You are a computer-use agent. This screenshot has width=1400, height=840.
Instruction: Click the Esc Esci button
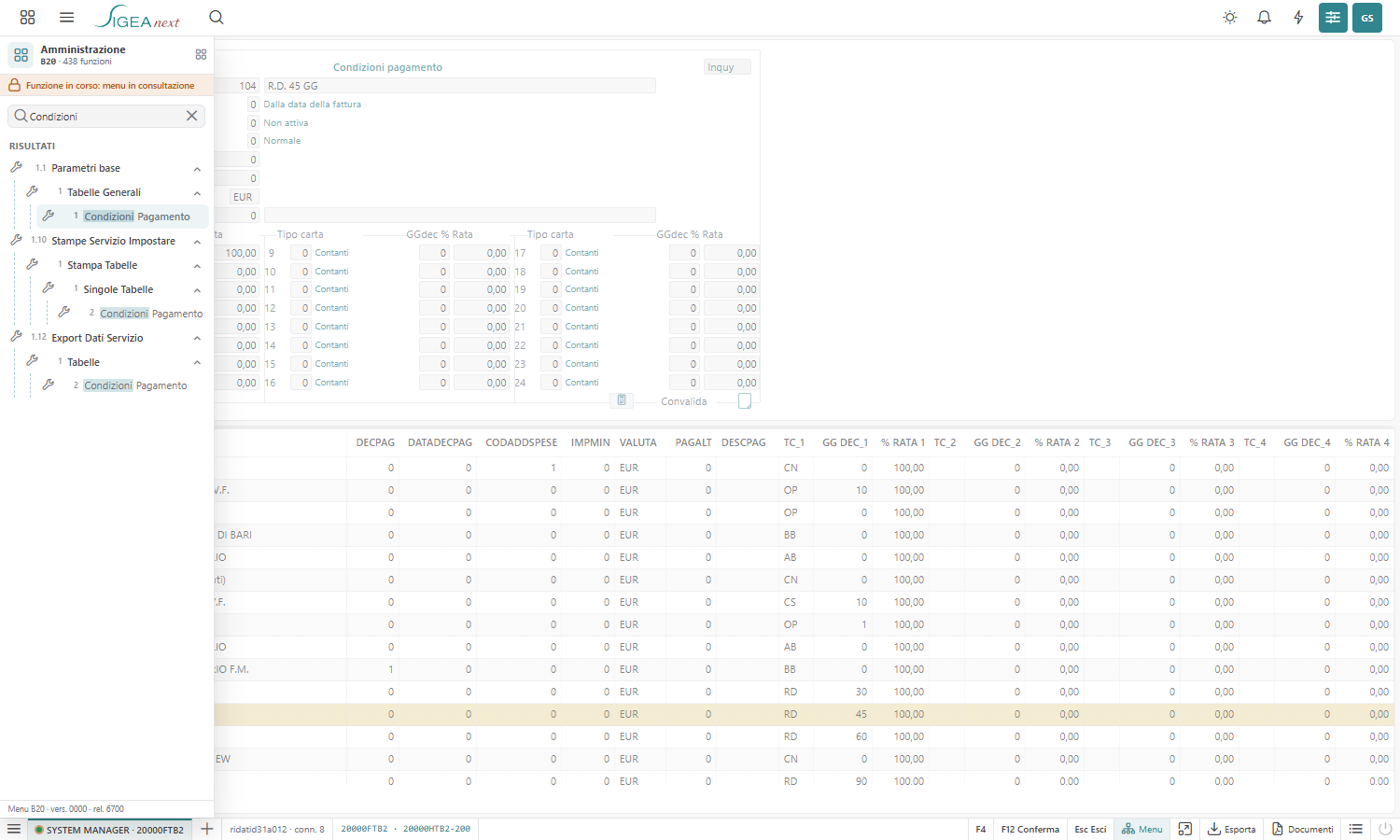tap(1090, 829)
